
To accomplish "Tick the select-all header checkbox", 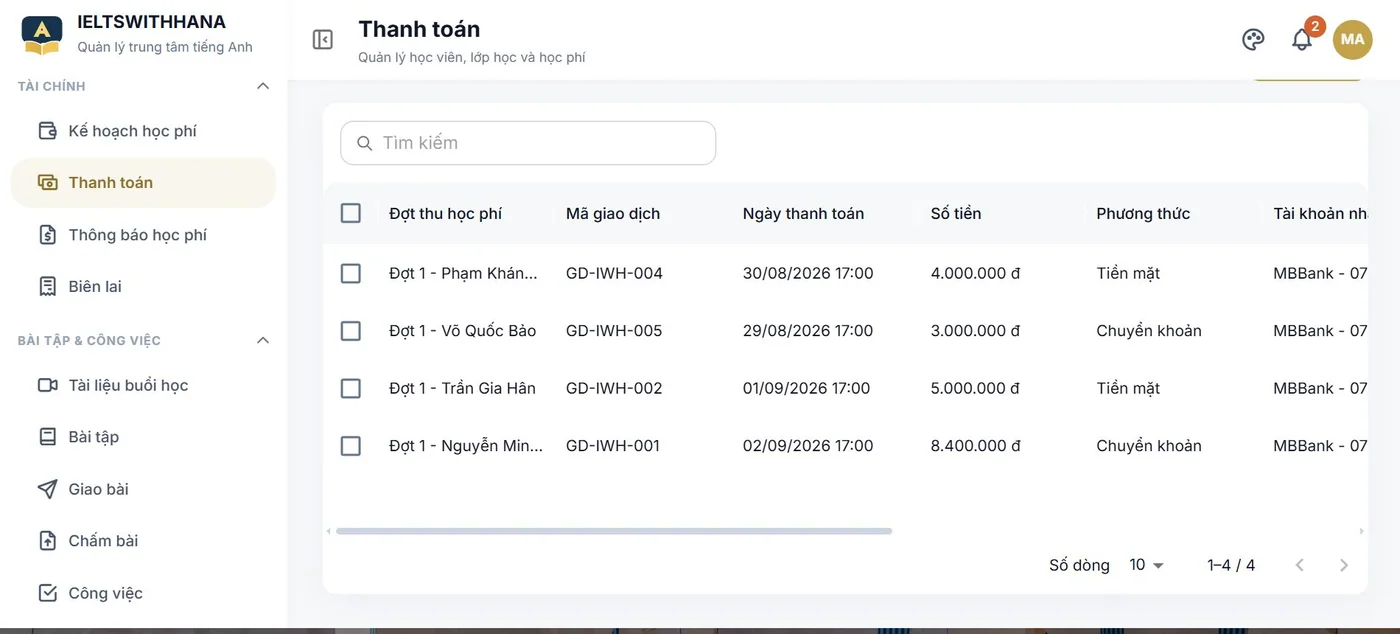I will tap(350, 213).
